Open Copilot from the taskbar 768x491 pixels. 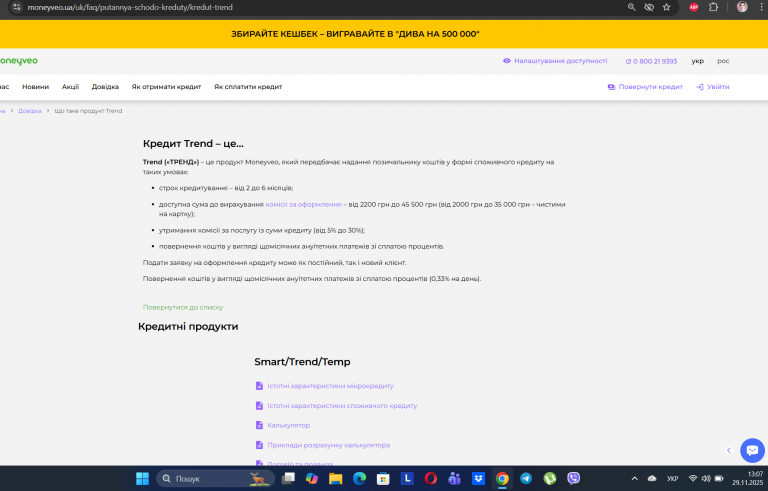click(x=312, y=478)
